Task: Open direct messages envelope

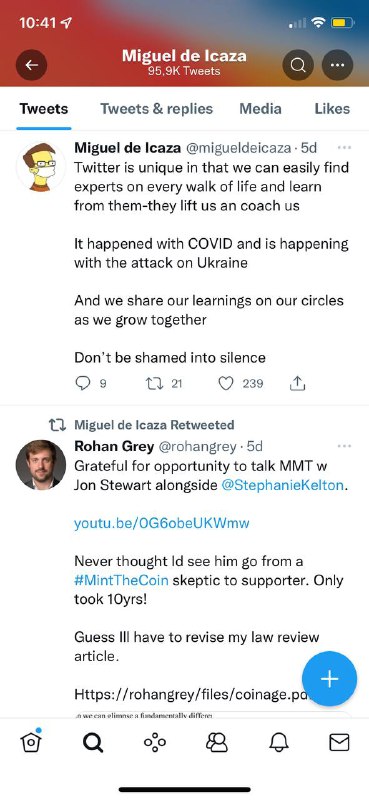Action: [339, 742]
